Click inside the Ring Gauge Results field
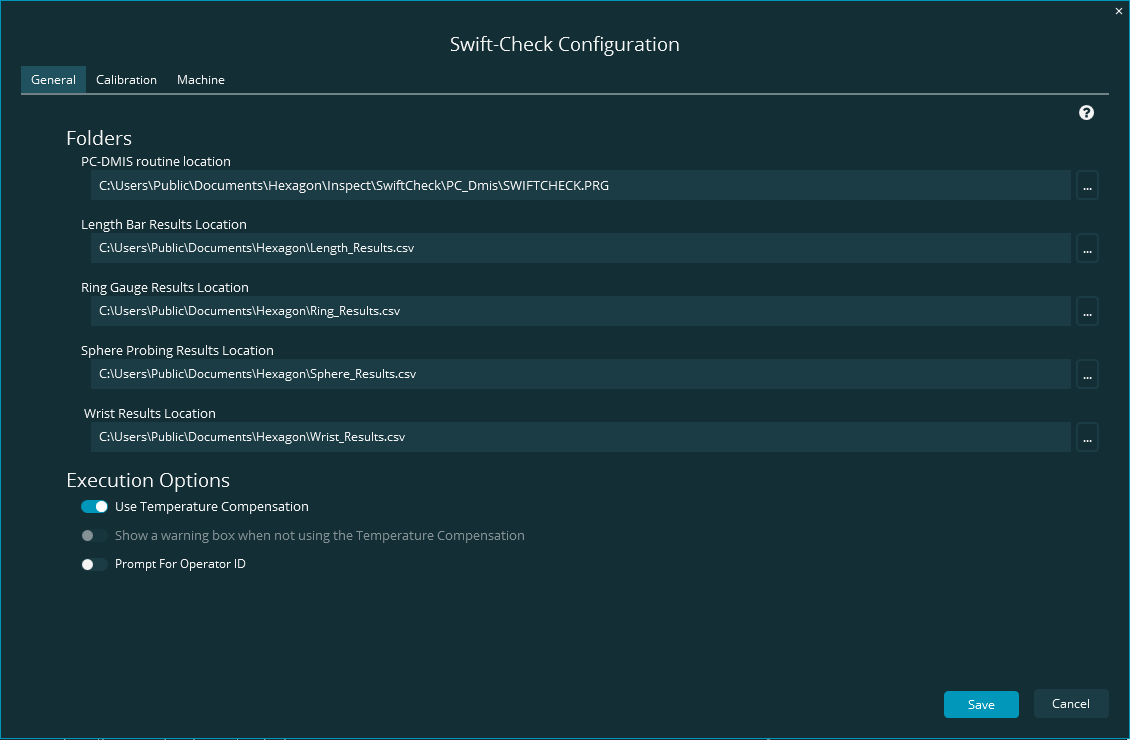The width and height of the screenshot is (1130, 740). point(580,311)
